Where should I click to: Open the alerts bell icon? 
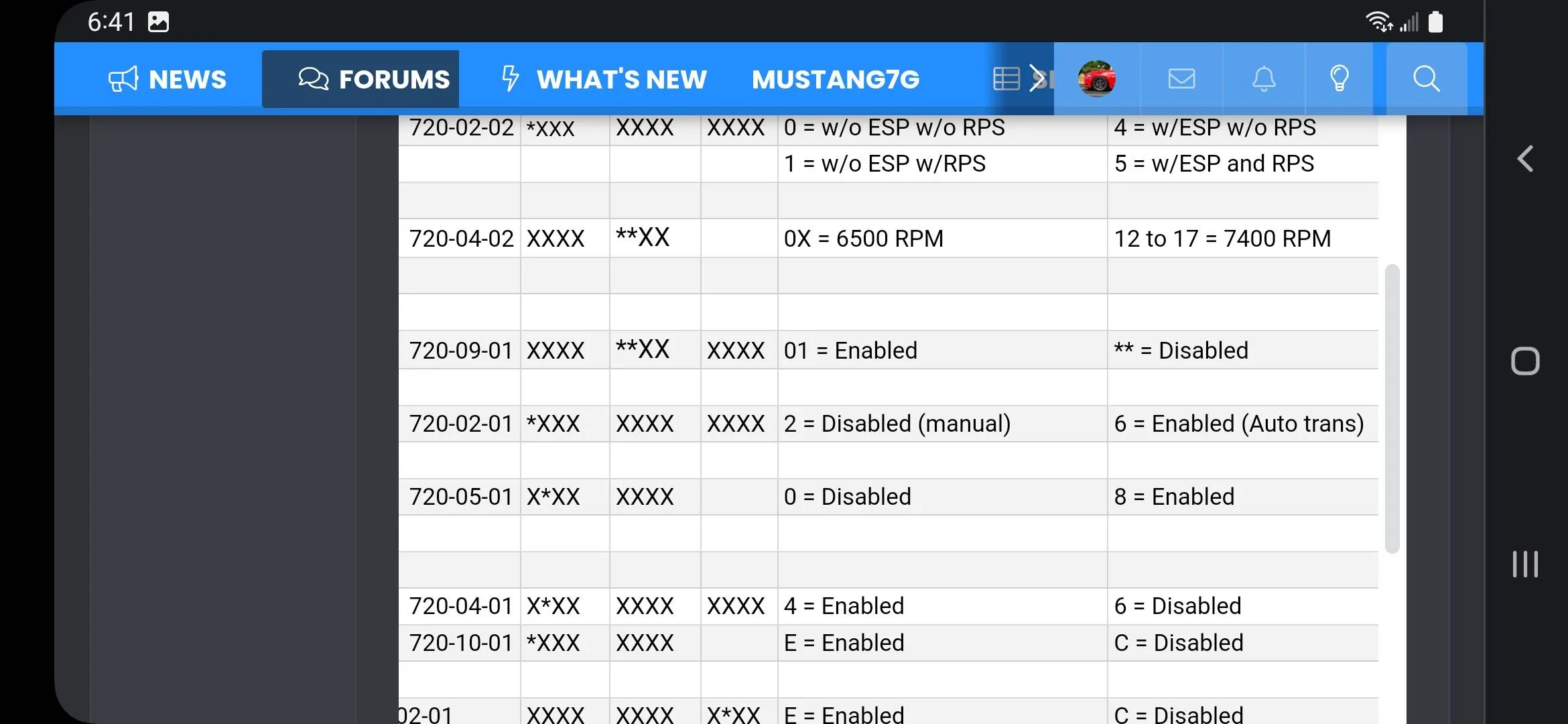coord(1264,79)
